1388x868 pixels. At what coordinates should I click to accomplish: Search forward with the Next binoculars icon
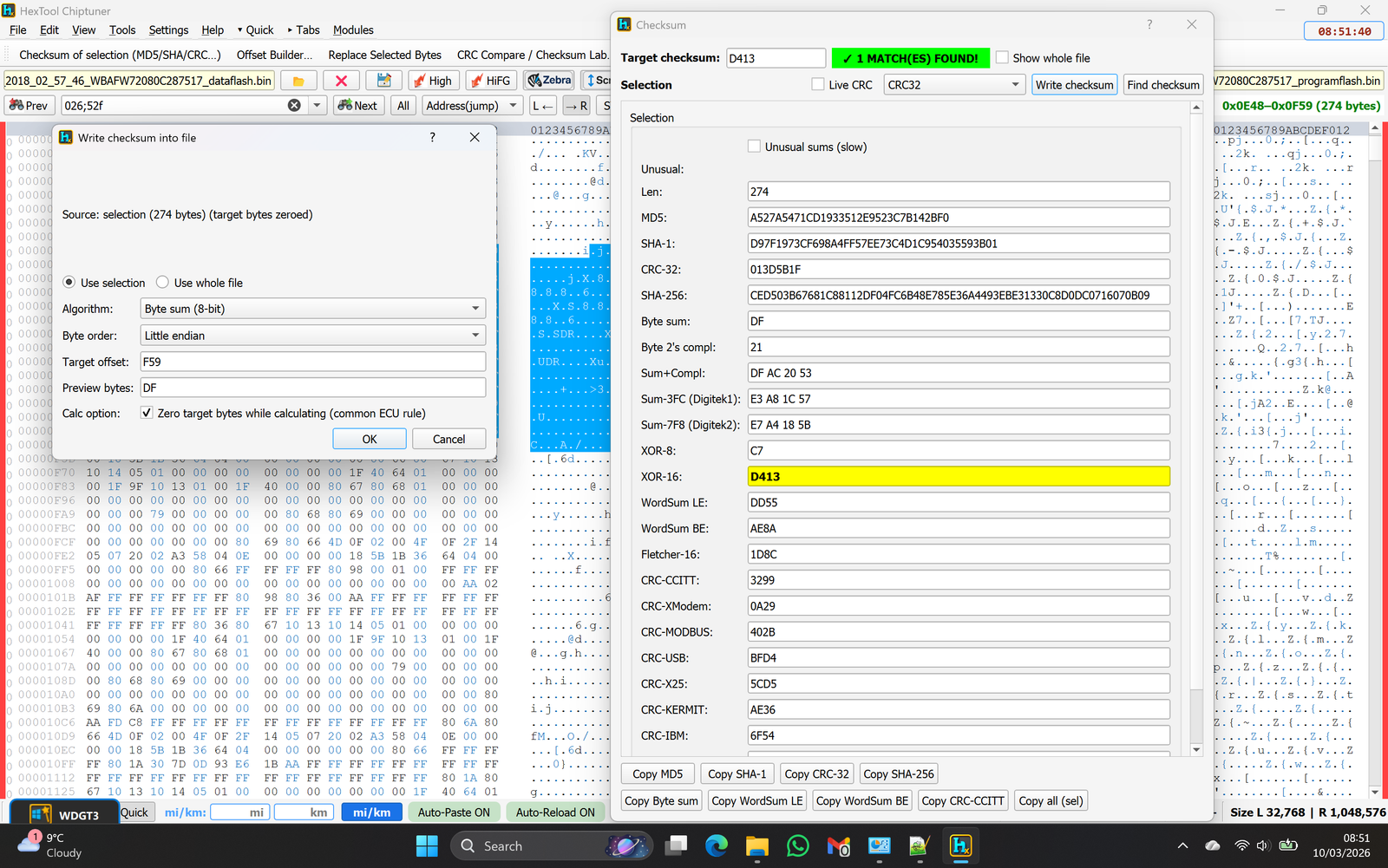[358, 105]
